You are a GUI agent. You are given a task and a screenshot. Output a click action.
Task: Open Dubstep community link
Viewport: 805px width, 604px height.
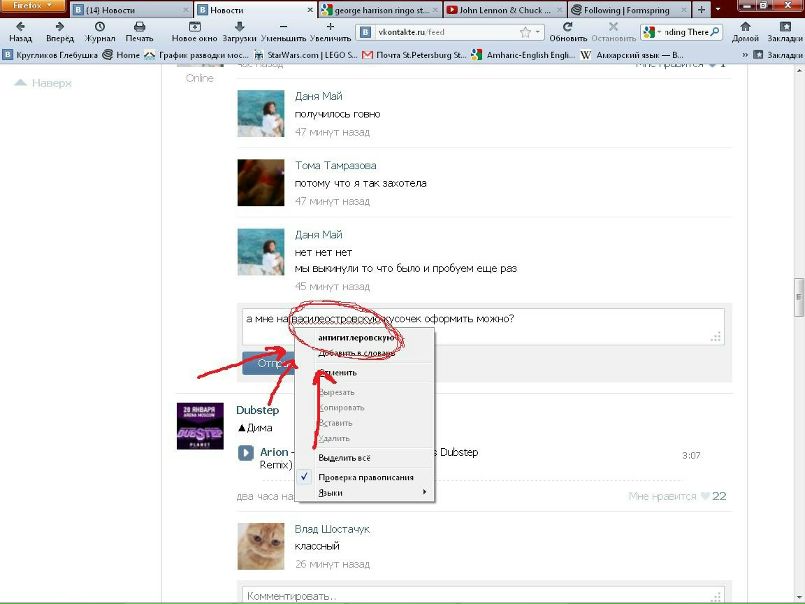pyautogui.click(x=256, y=410)
